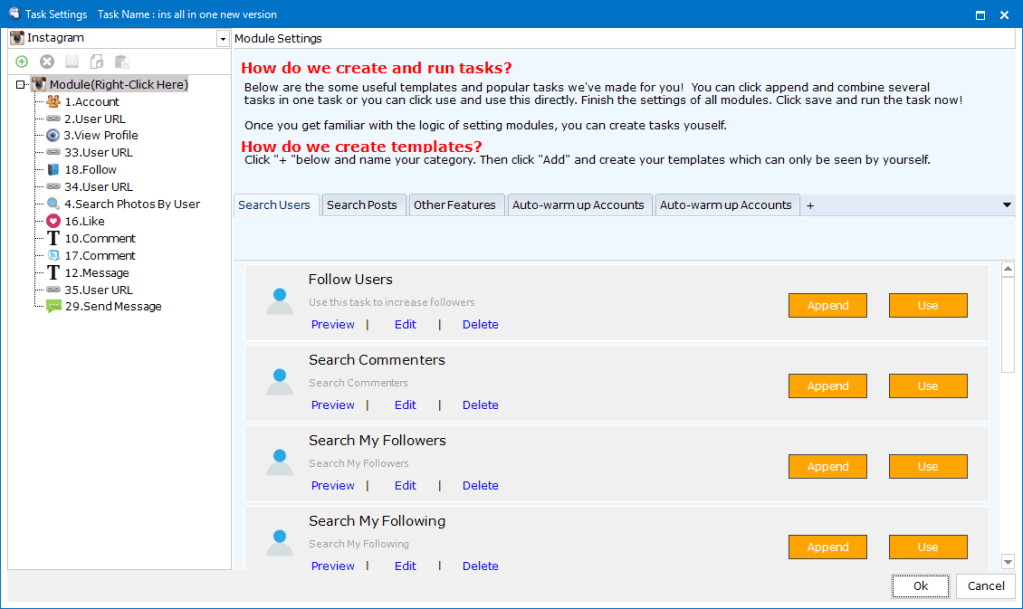Viewport: 1023px width, 609px height.
Task: Click the green add module icon
Action: click(x=22, y=62)
